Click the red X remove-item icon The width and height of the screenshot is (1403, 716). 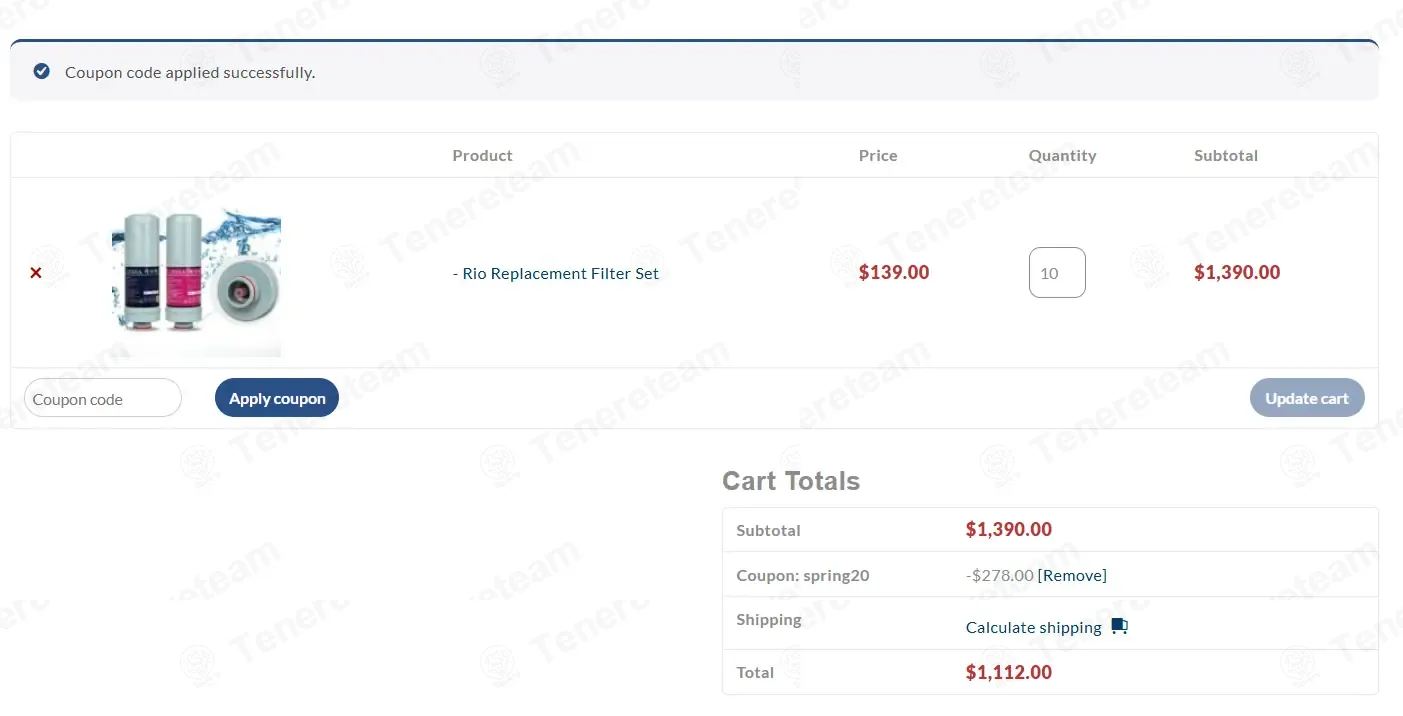click(x=36, y=273)
